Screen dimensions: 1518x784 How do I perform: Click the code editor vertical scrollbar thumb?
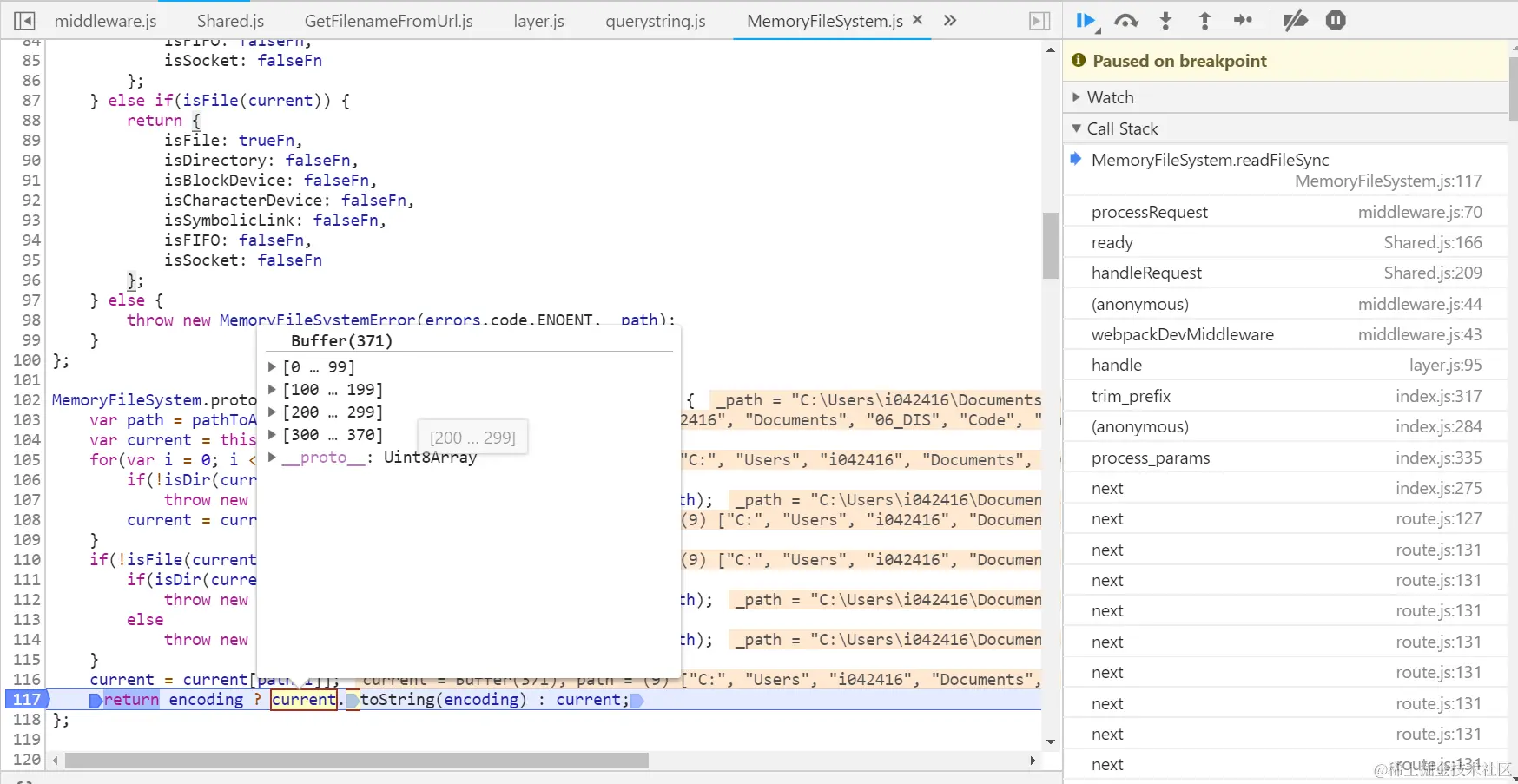(1050, 246)
